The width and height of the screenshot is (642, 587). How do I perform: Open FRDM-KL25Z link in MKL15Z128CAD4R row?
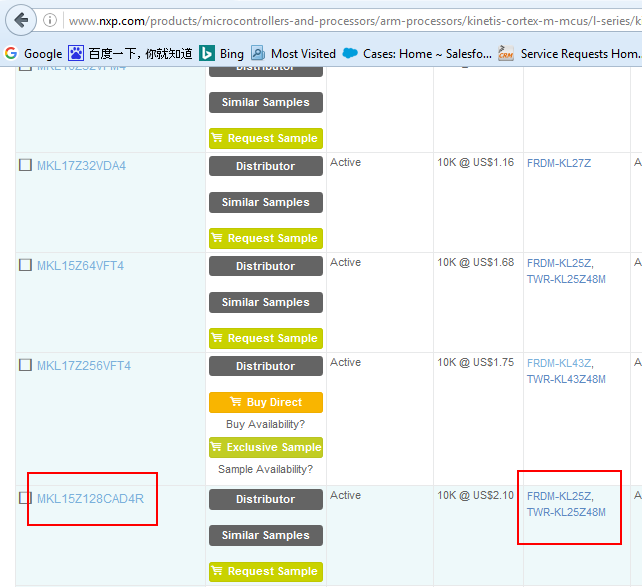[x=559, y=496]
